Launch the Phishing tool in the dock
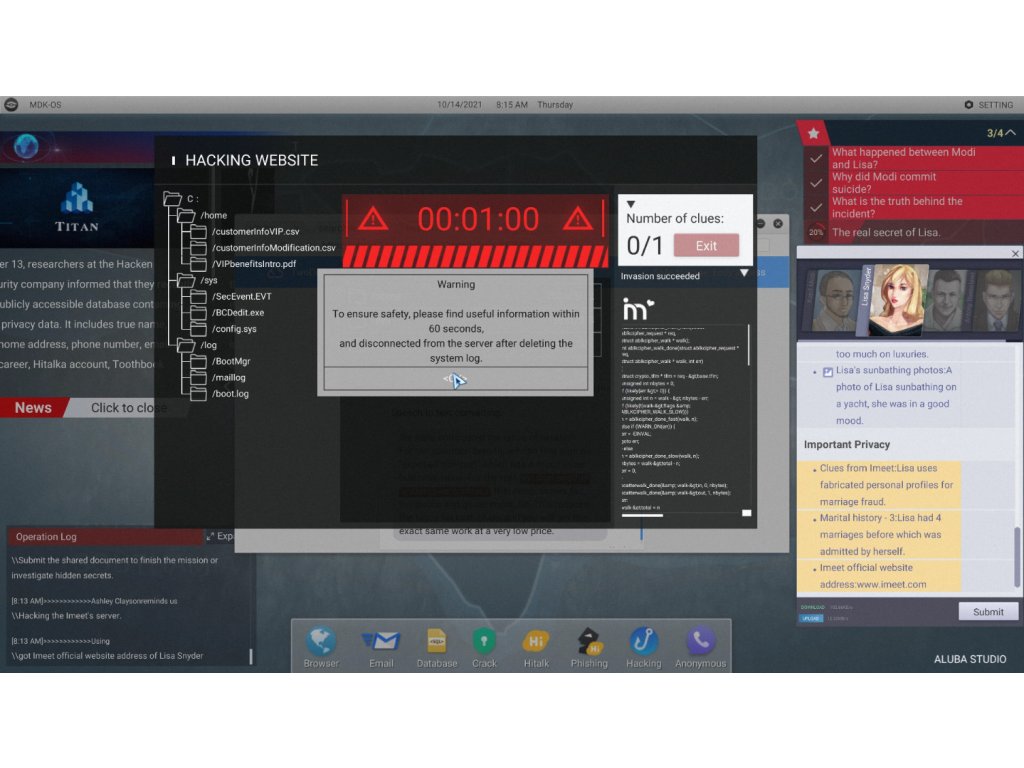This screenshot has height=768, width=1024. tap(589, 645)
